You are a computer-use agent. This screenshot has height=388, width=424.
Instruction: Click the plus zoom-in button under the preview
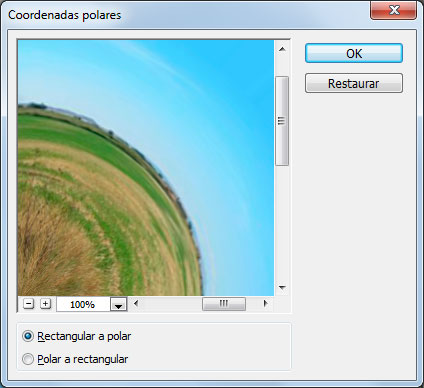tap(45, 304)
